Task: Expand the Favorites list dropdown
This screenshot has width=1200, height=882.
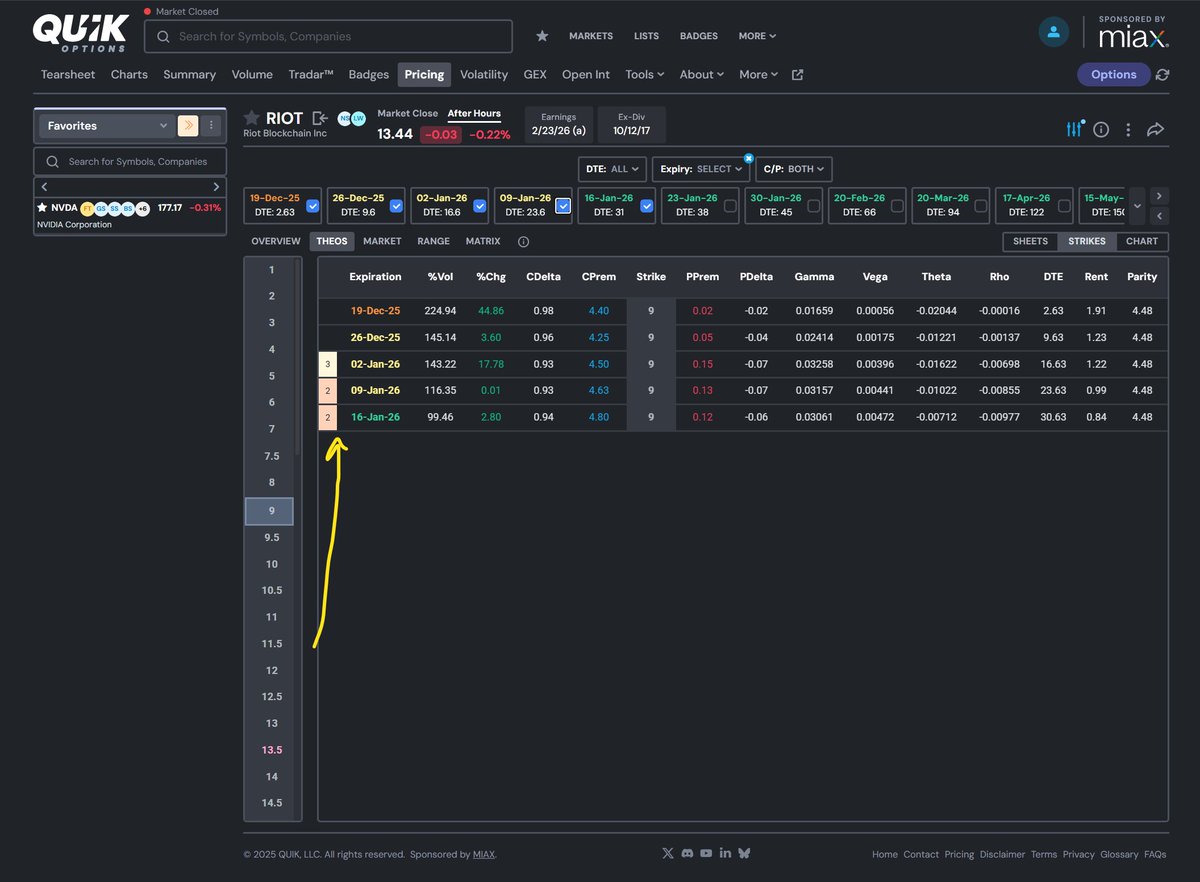Action: (106, 126)
